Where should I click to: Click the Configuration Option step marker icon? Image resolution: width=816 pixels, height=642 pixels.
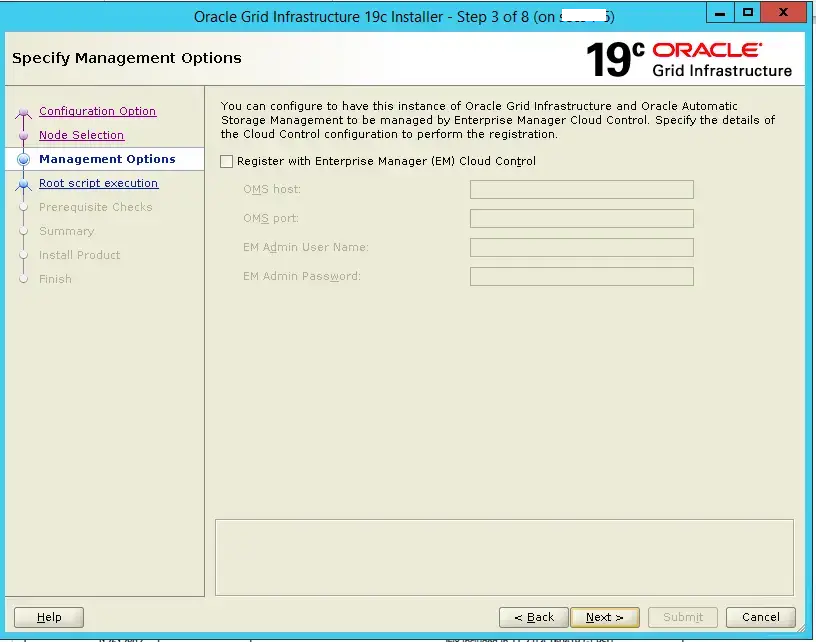[24, 112]
